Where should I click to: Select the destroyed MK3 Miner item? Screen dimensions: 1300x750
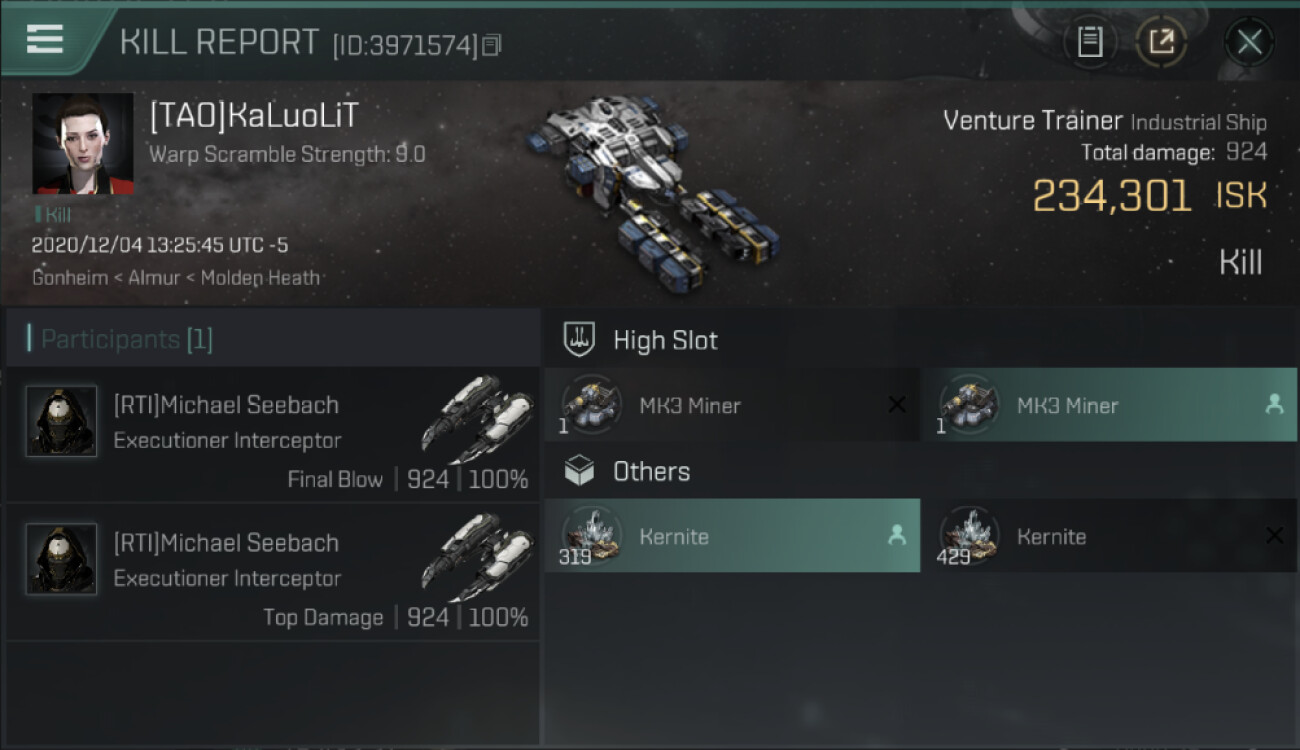731,405
